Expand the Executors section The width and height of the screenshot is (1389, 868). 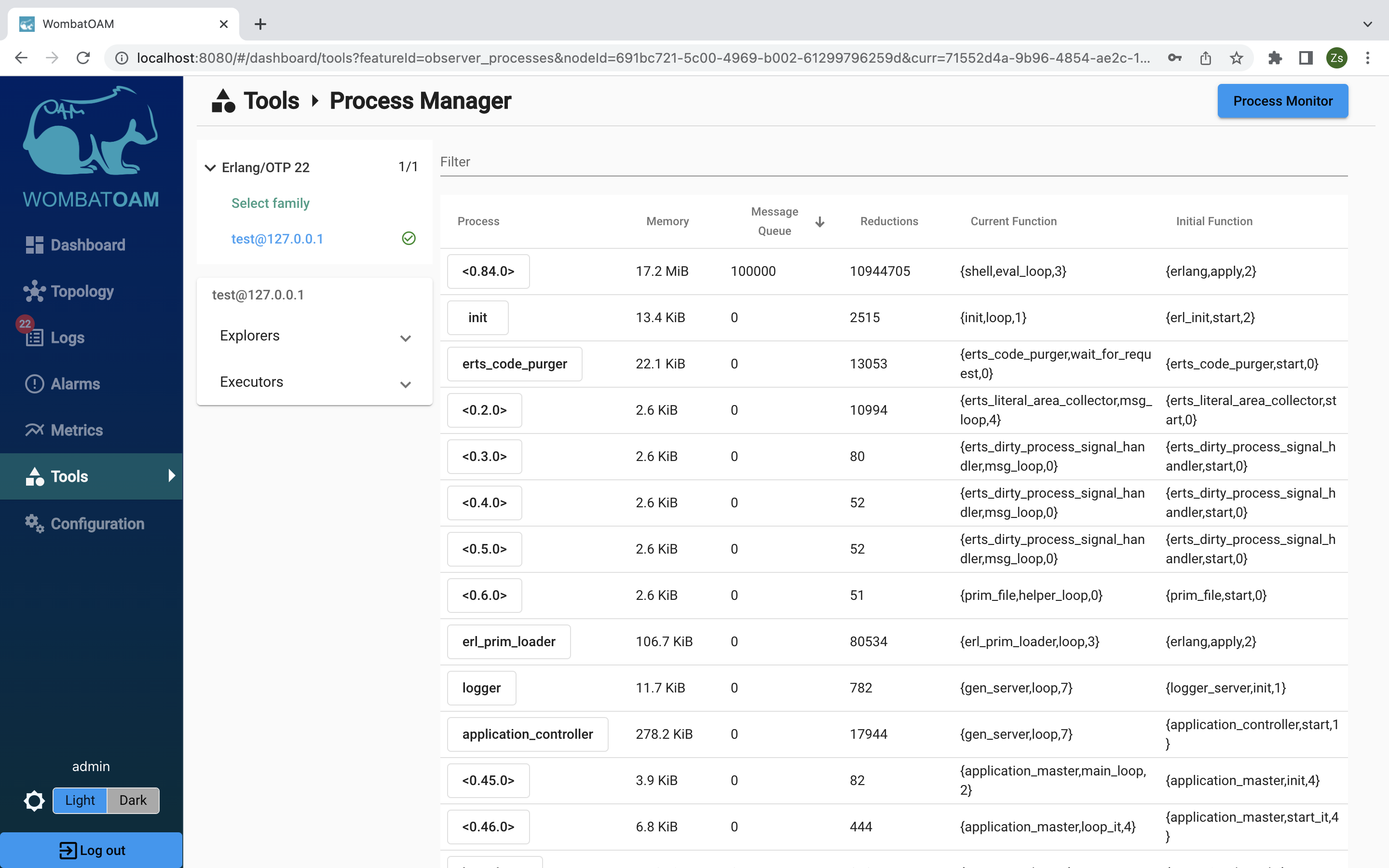point(314,382)
